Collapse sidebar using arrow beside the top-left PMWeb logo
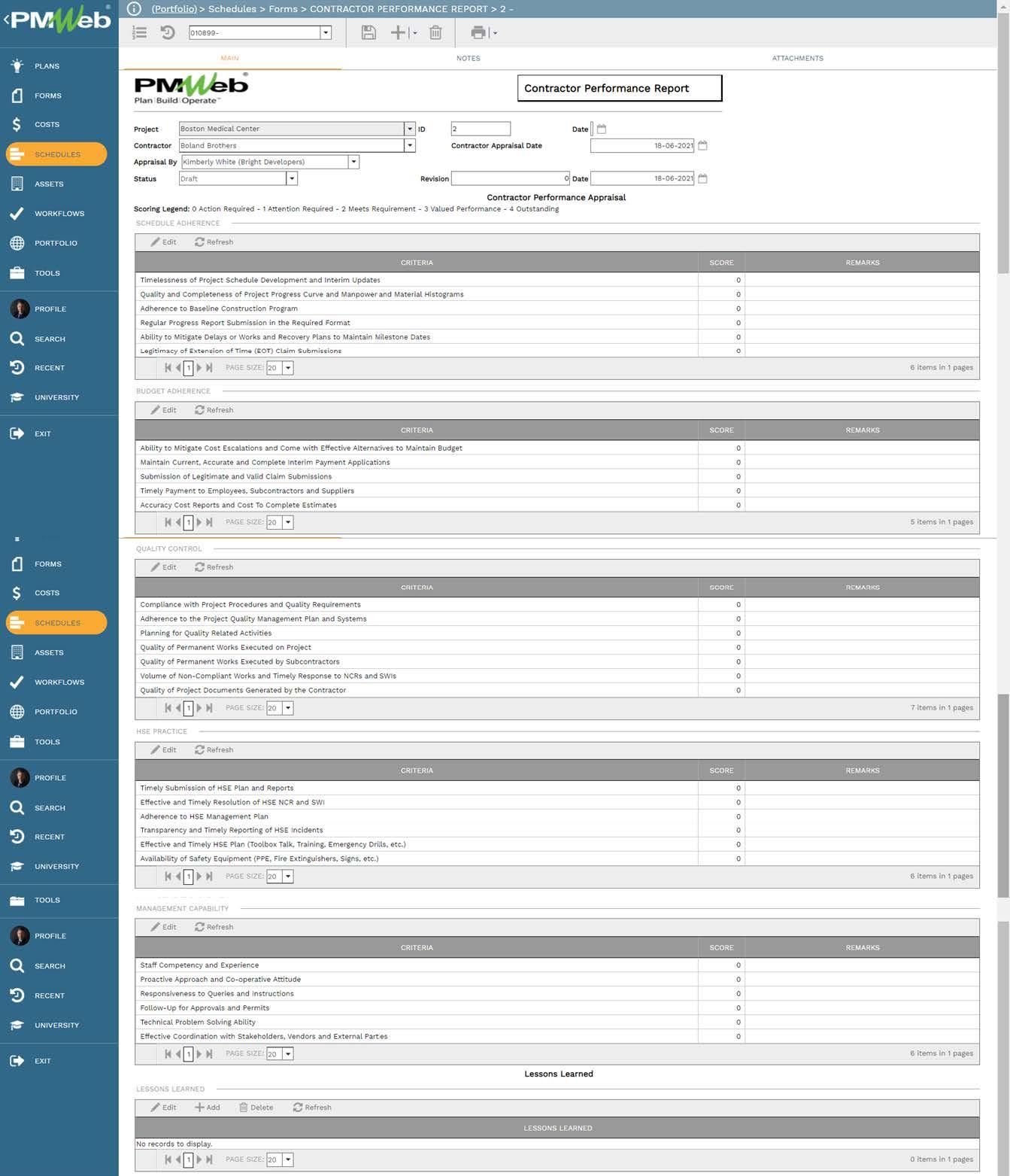This screenshot has height=1176, width=1010. pos(6,20)
